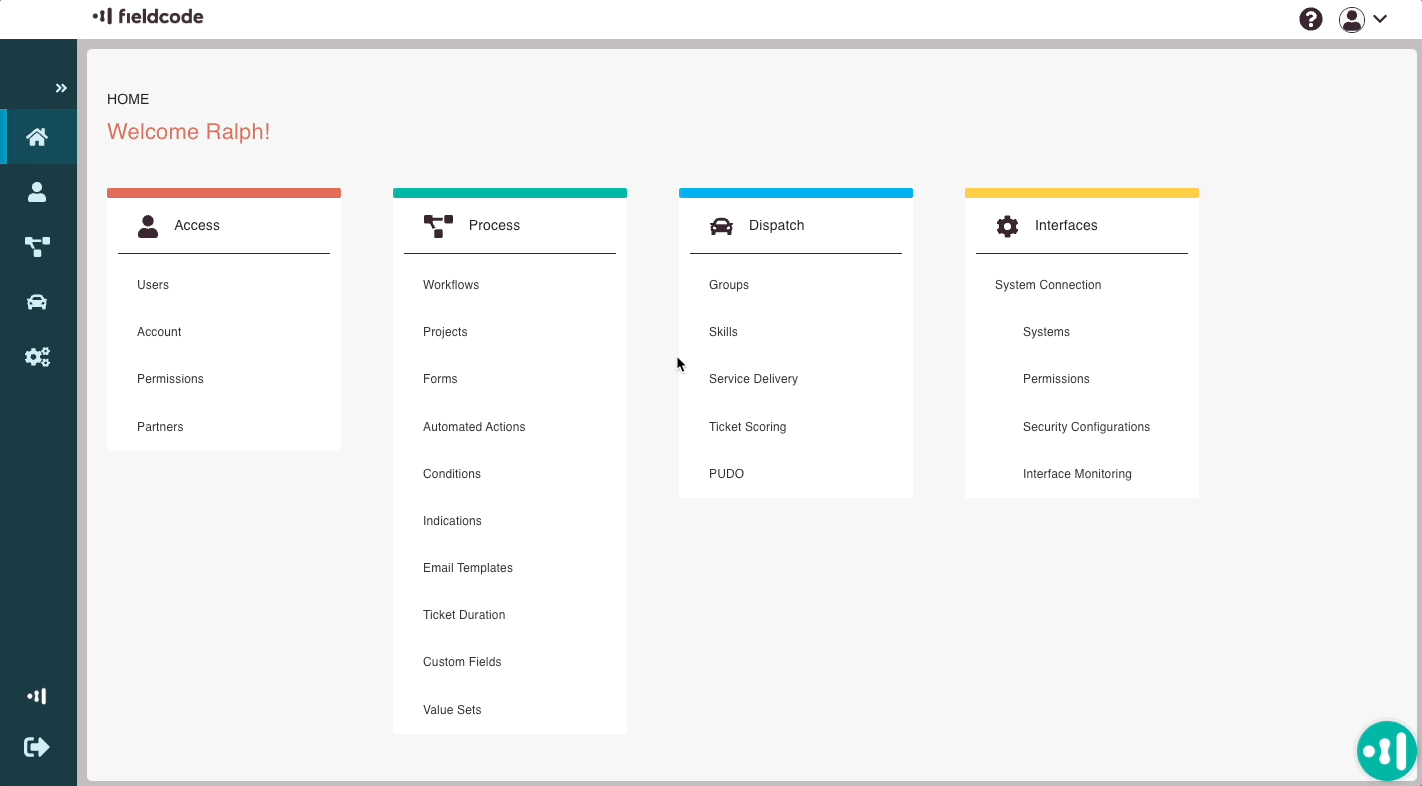The image size is (1422, 786).
Task: Click the car icon in the Dispatch card
Action: coord(721,226)
